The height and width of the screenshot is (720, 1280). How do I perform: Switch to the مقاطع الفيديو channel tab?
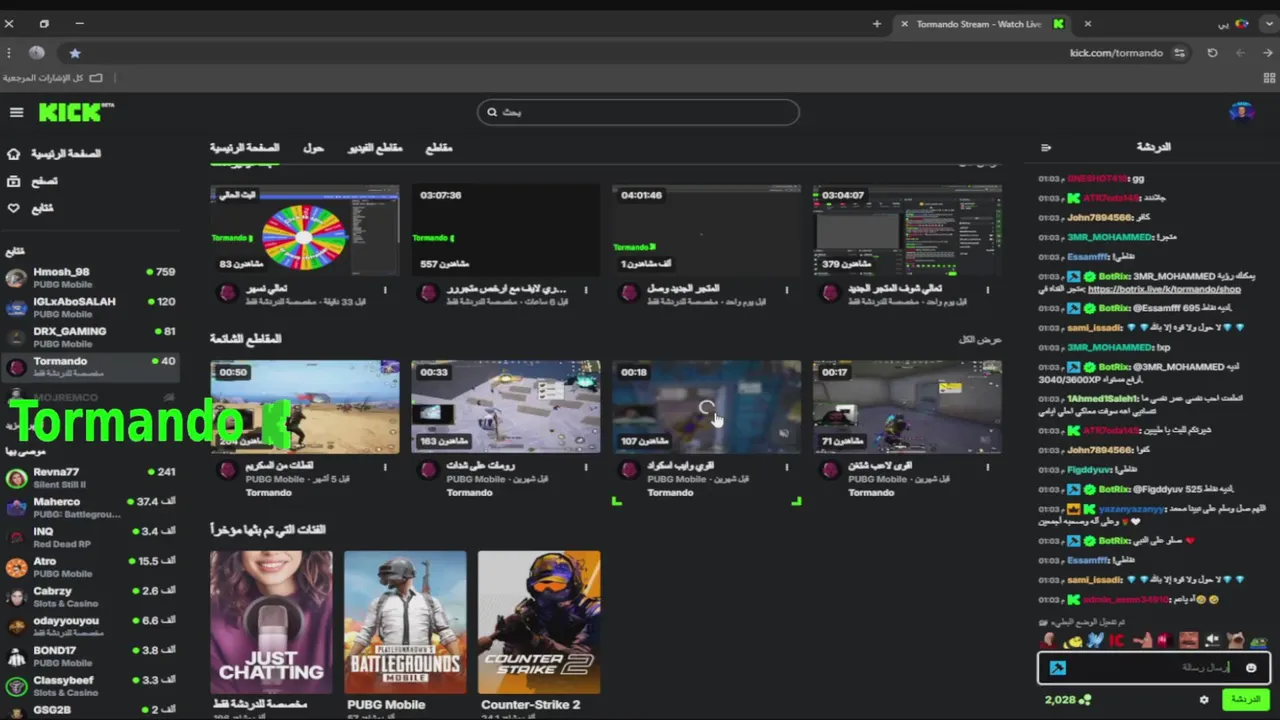point(375,148)
